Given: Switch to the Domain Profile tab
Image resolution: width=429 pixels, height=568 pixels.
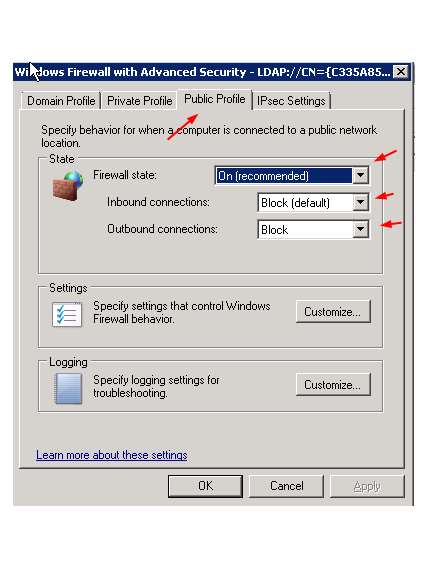Looking at the screenshot, I should pyautogui.click(x=61, y=101).
